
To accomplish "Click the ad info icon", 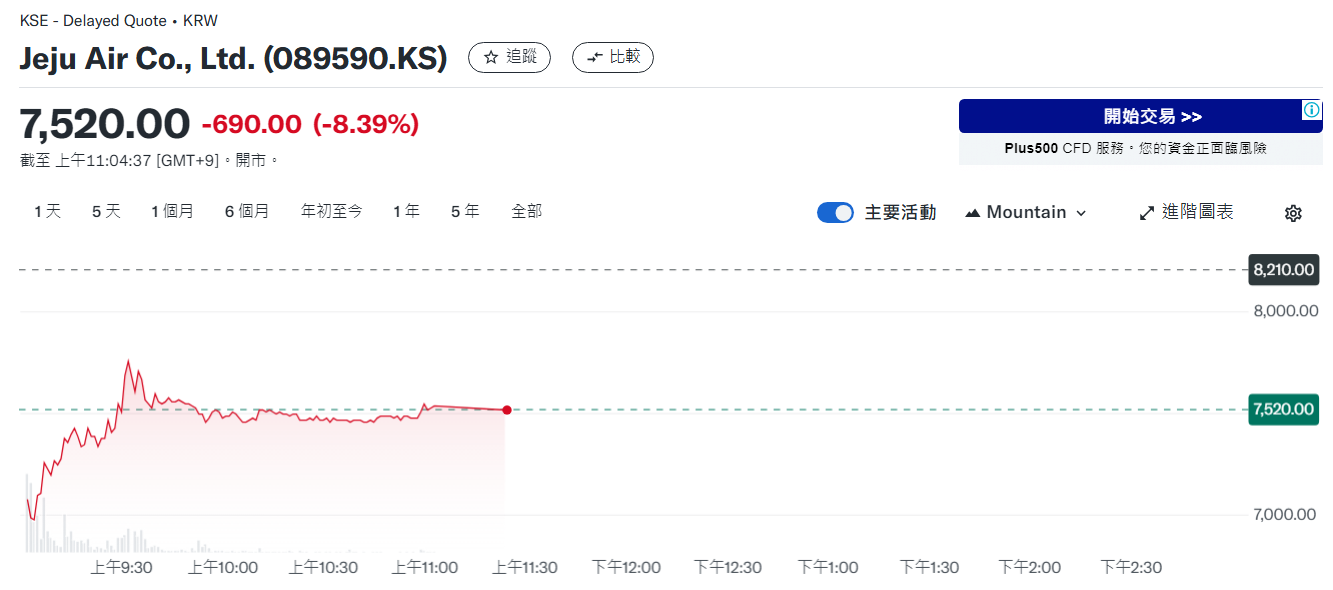I will point(1312,110).
